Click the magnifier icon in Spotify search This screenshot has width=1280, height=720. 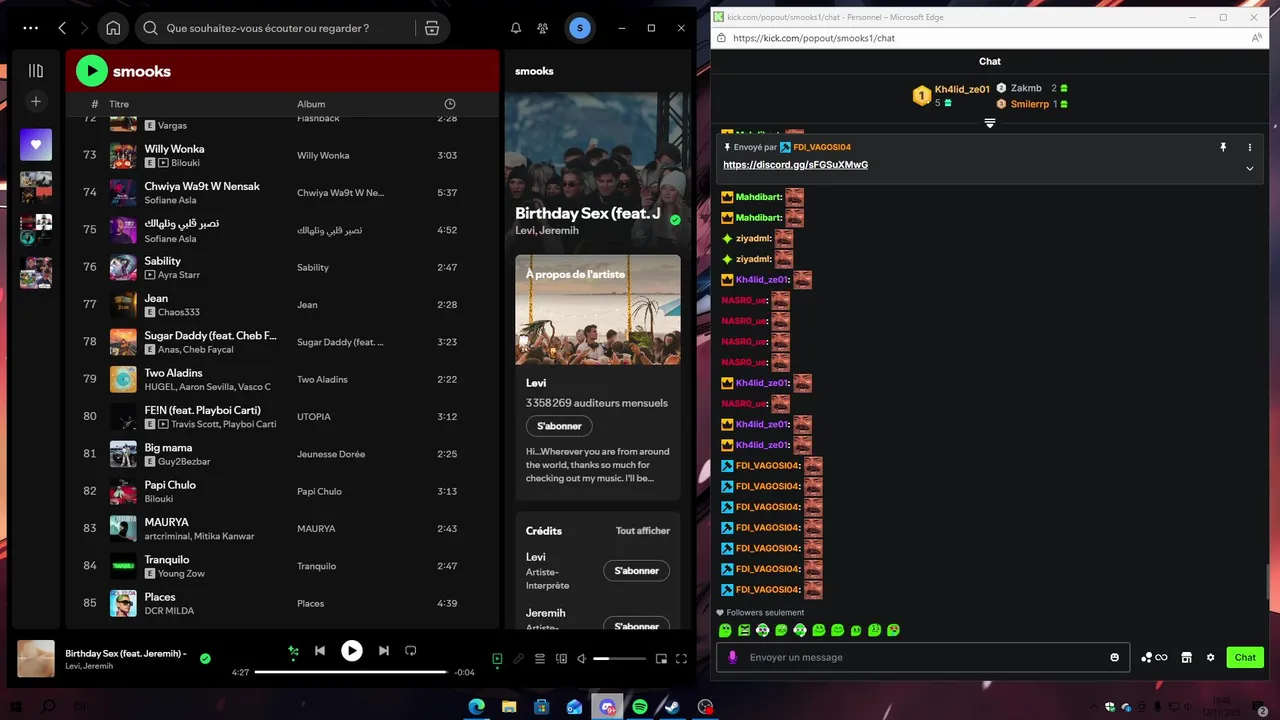[150, 28]
